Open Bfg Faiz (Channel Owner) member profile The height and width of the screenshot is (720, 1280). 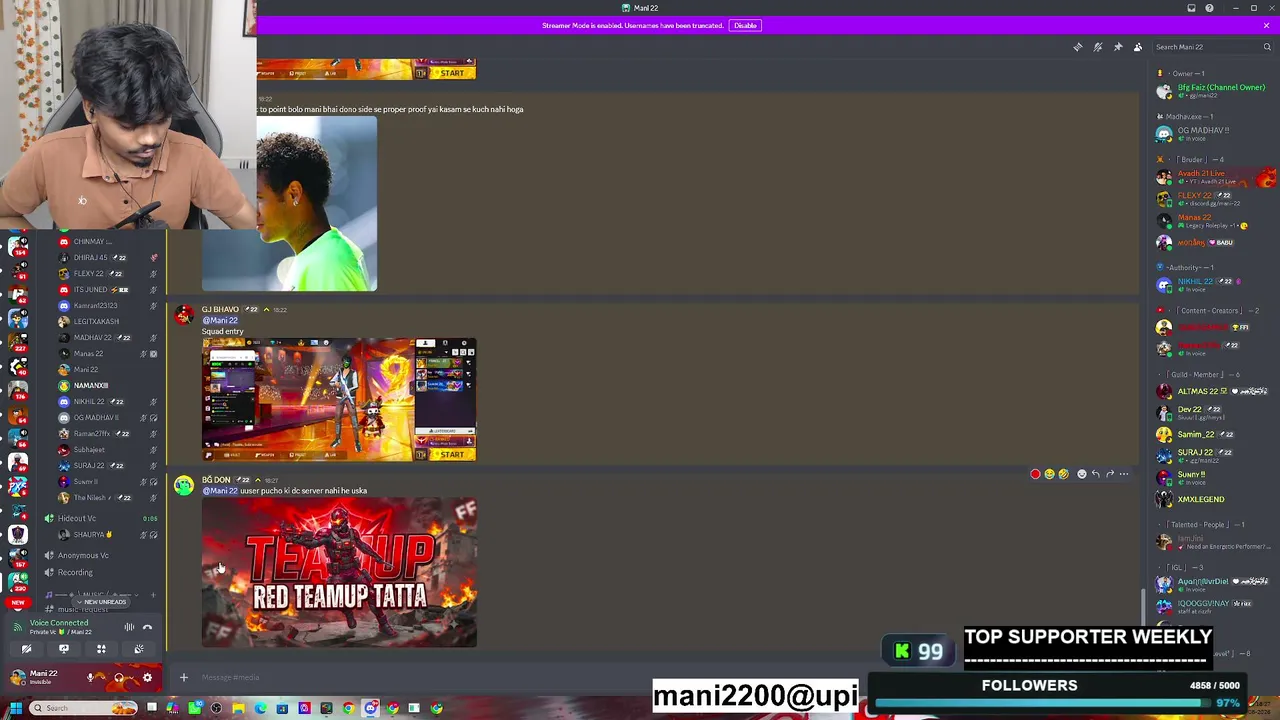(x=1214, y=90)
